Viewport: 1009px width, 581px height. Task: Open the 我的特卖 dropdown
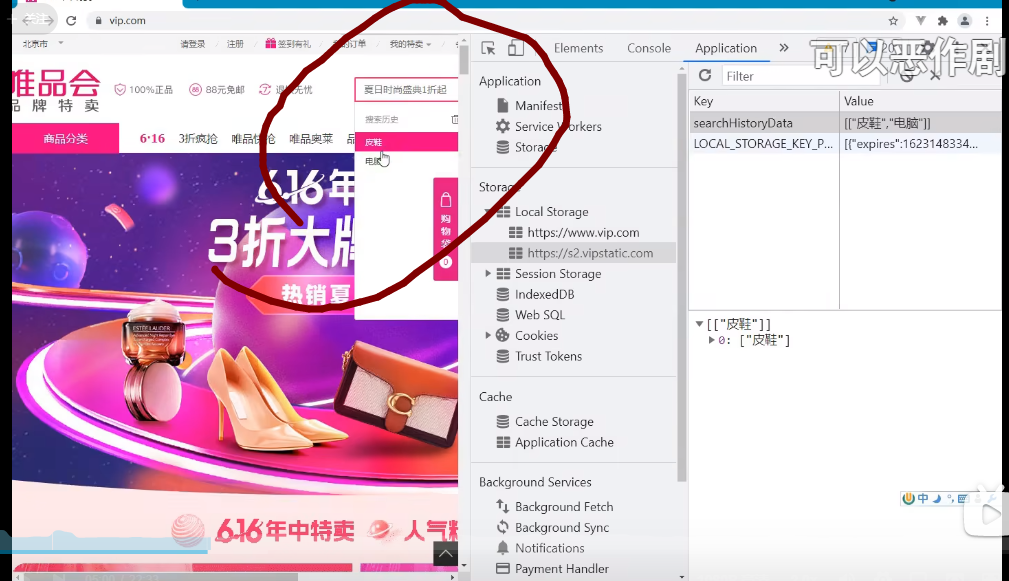(x=410, y=44)
